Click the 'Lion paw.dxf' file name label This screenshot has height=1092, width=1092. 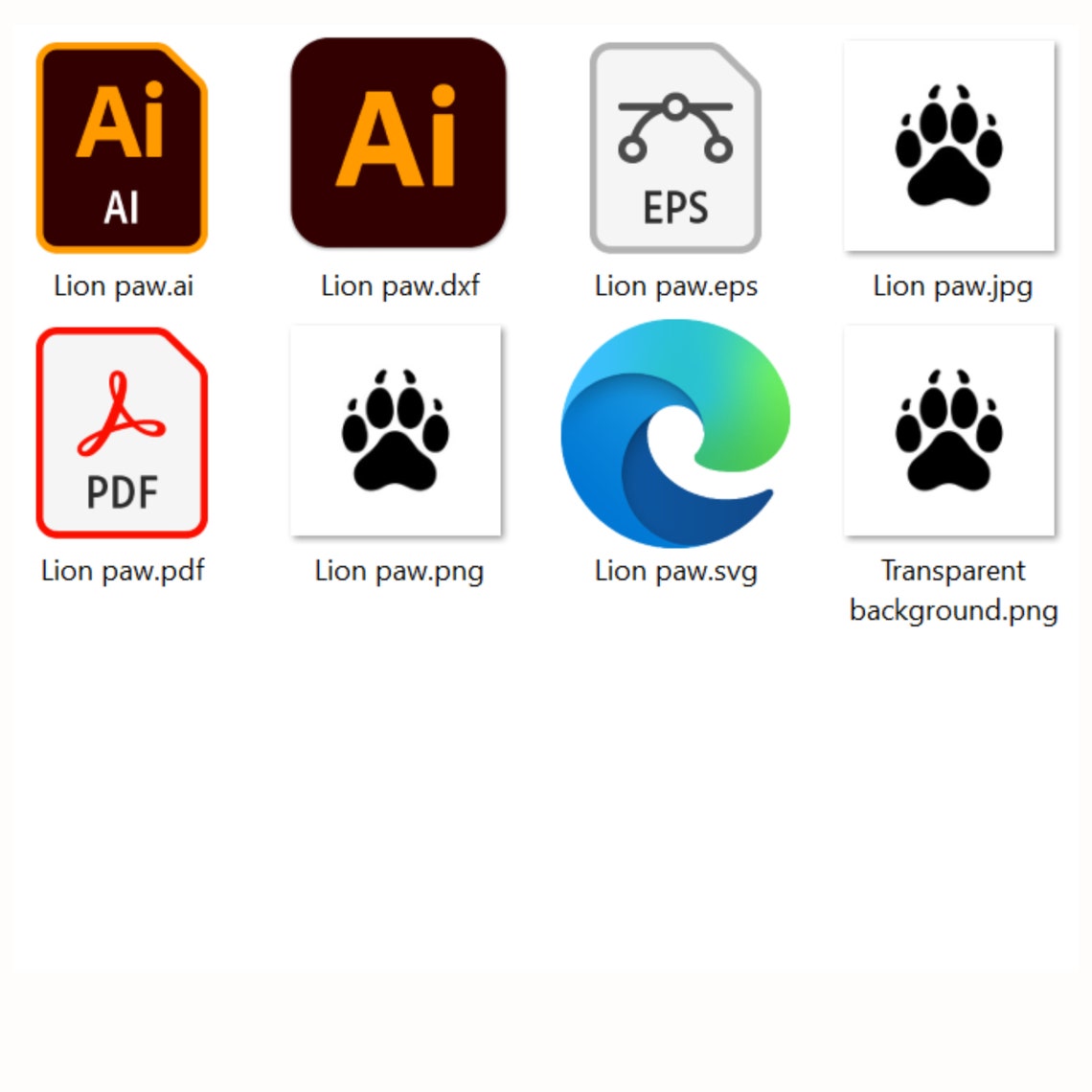pyautogui.click(x=399, y=285)
